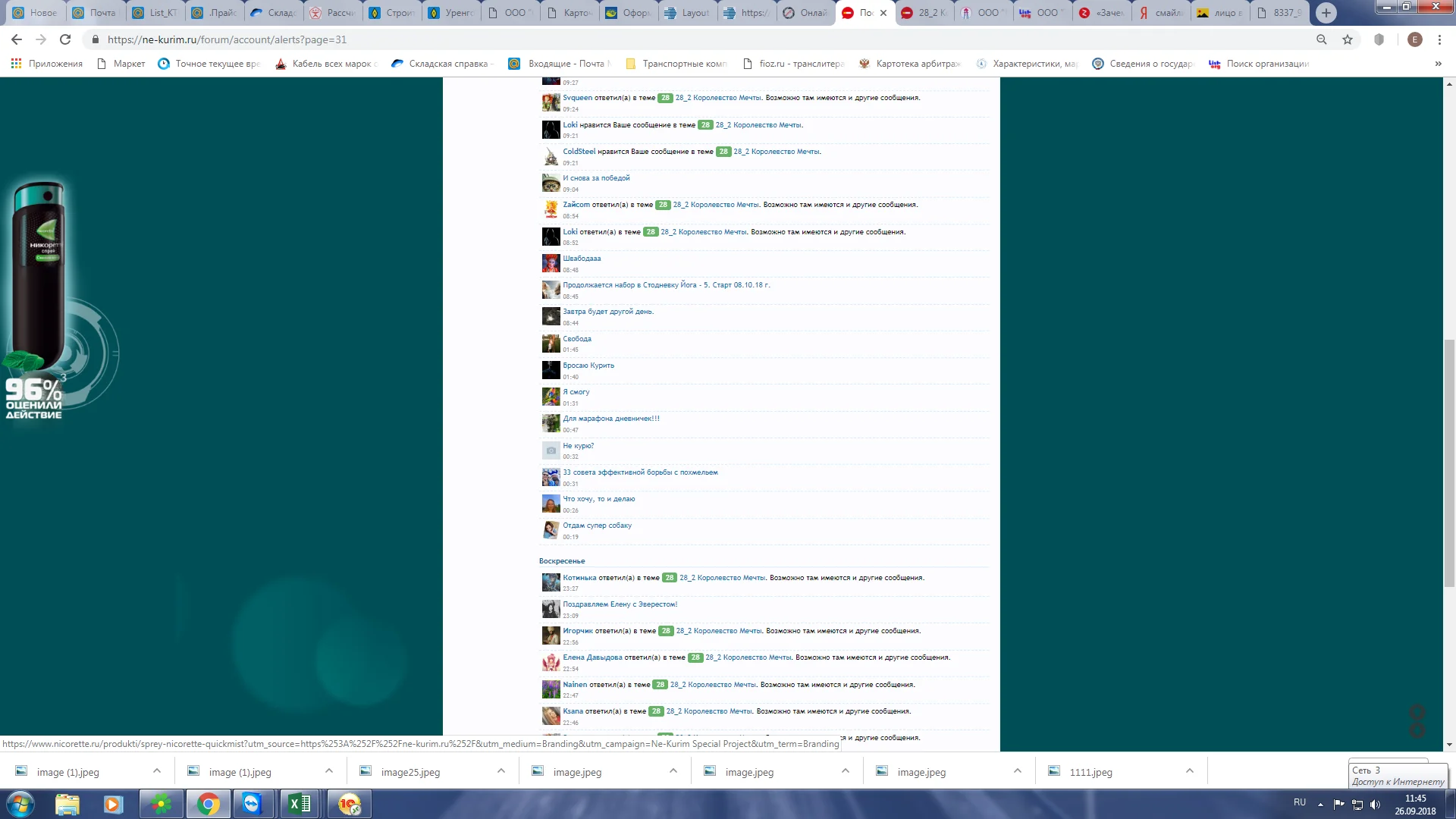Open new browser tab with plus button
1456x819 pixels.
tap(1326, 13)
